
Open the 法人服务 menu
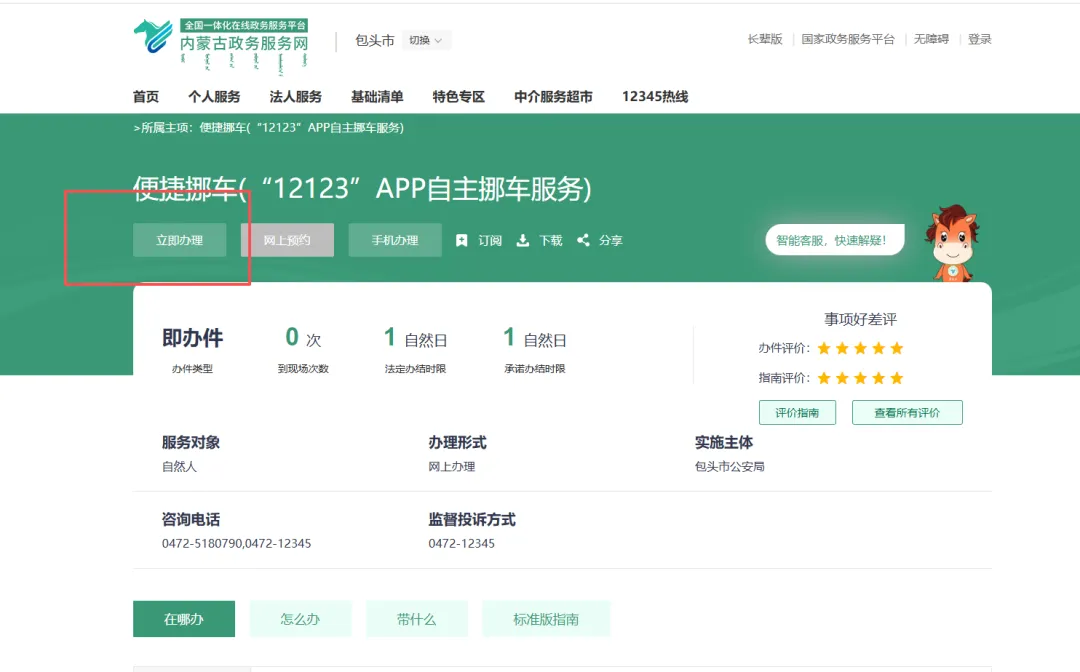point(295,96)
